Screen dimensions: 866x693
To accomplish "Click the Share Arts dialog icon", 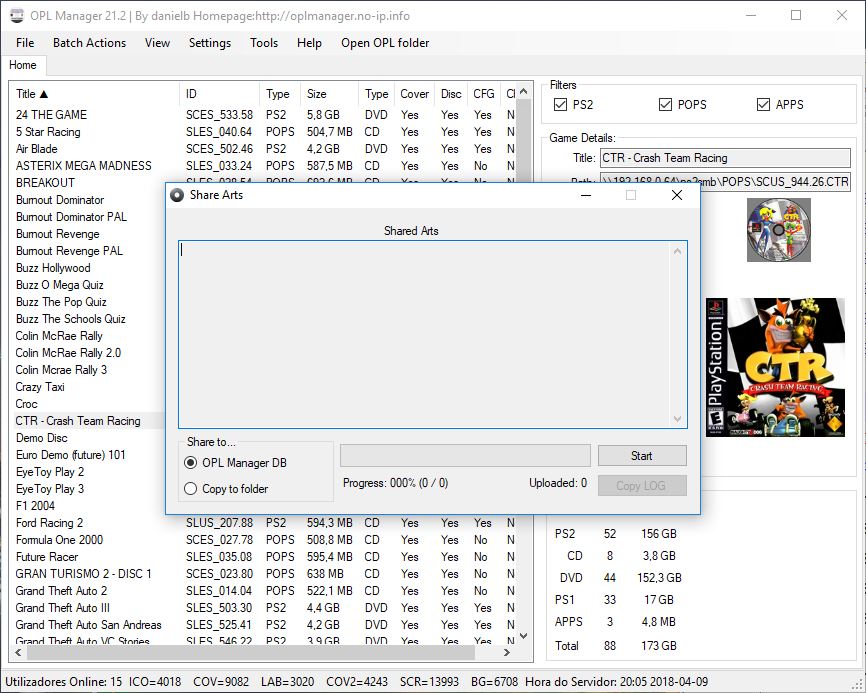I will (177, 195).
